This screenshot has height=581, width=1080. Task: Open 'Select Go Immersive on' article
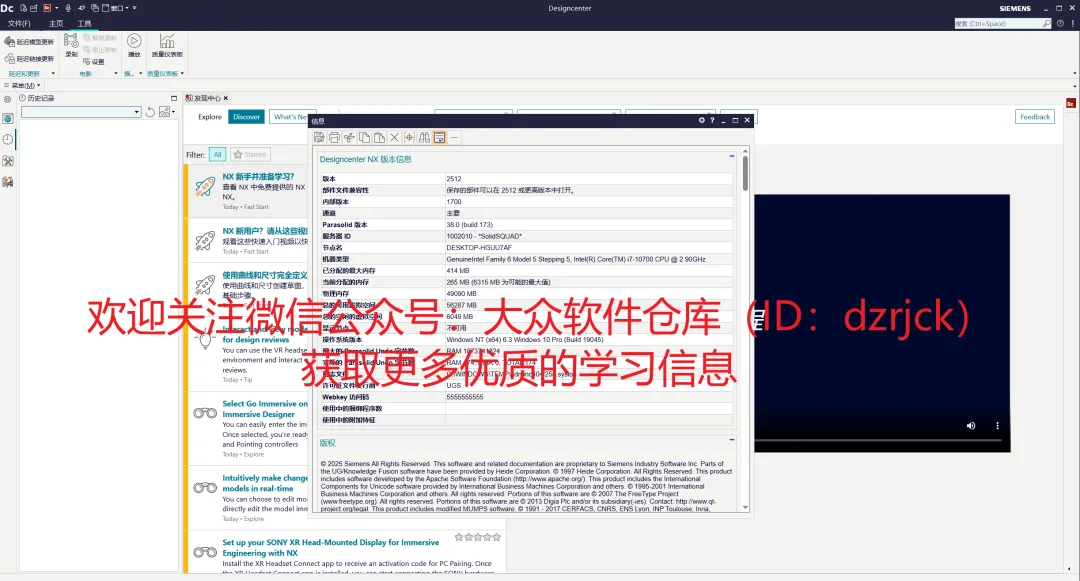click(265, 404)
